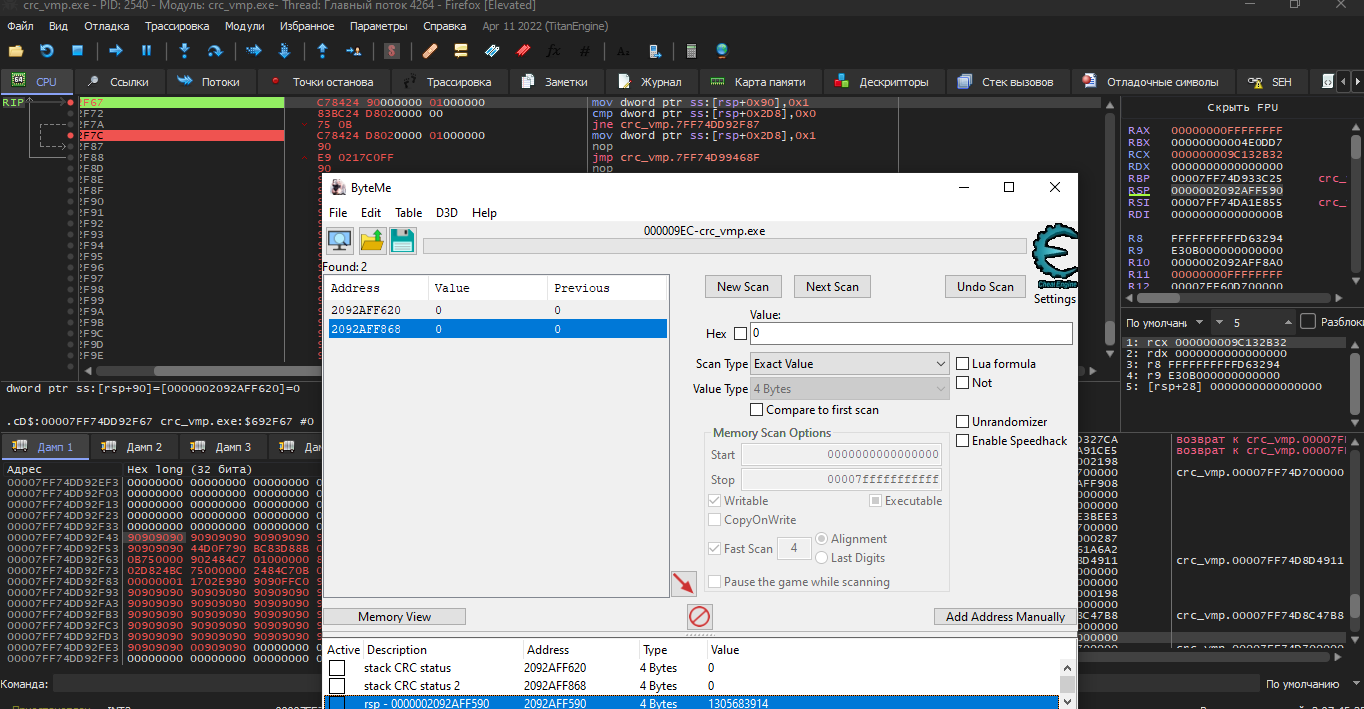Step into with the down-arrow toolbar icon
Screen dimensions: 1364x709
point(184,50)
